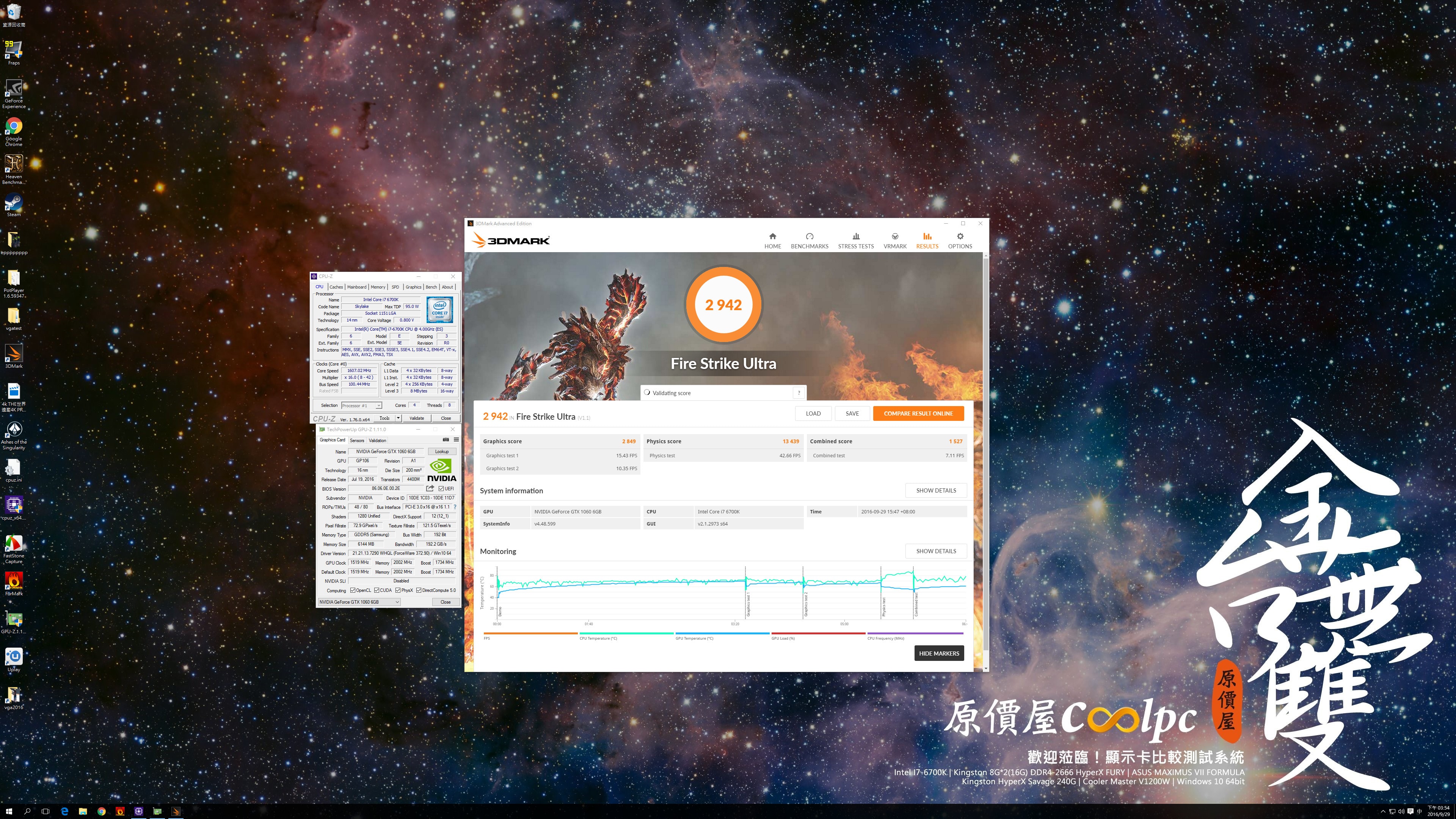Open the 3DMark desktop shortcut
The height and width of the screenshot is (819, 1456).
(14, 357)
